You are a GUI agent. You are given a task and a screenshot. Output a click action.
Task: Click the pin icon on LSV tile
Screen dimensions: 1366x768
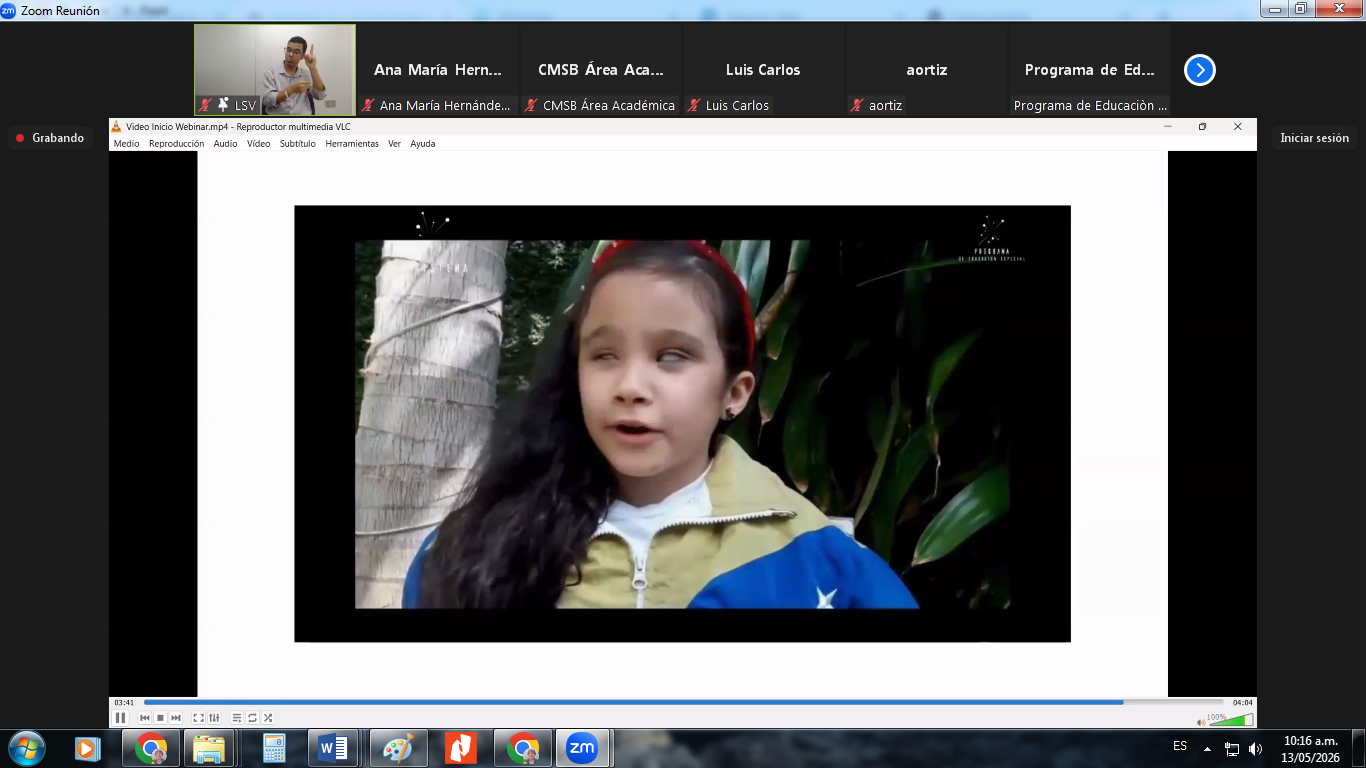[223, 105]
